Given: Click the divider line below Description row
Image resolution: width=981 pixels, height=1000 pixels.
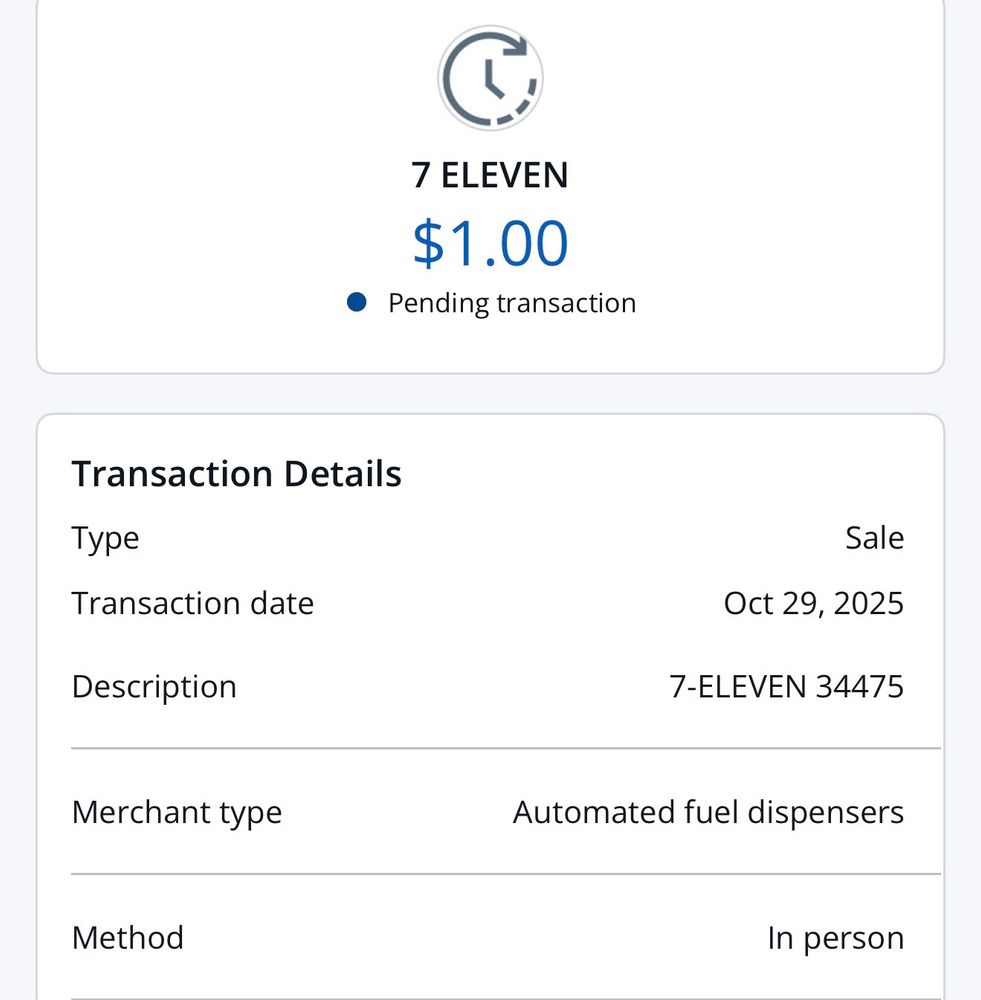Looking at the screenshot, I should [x=505, y=748].
